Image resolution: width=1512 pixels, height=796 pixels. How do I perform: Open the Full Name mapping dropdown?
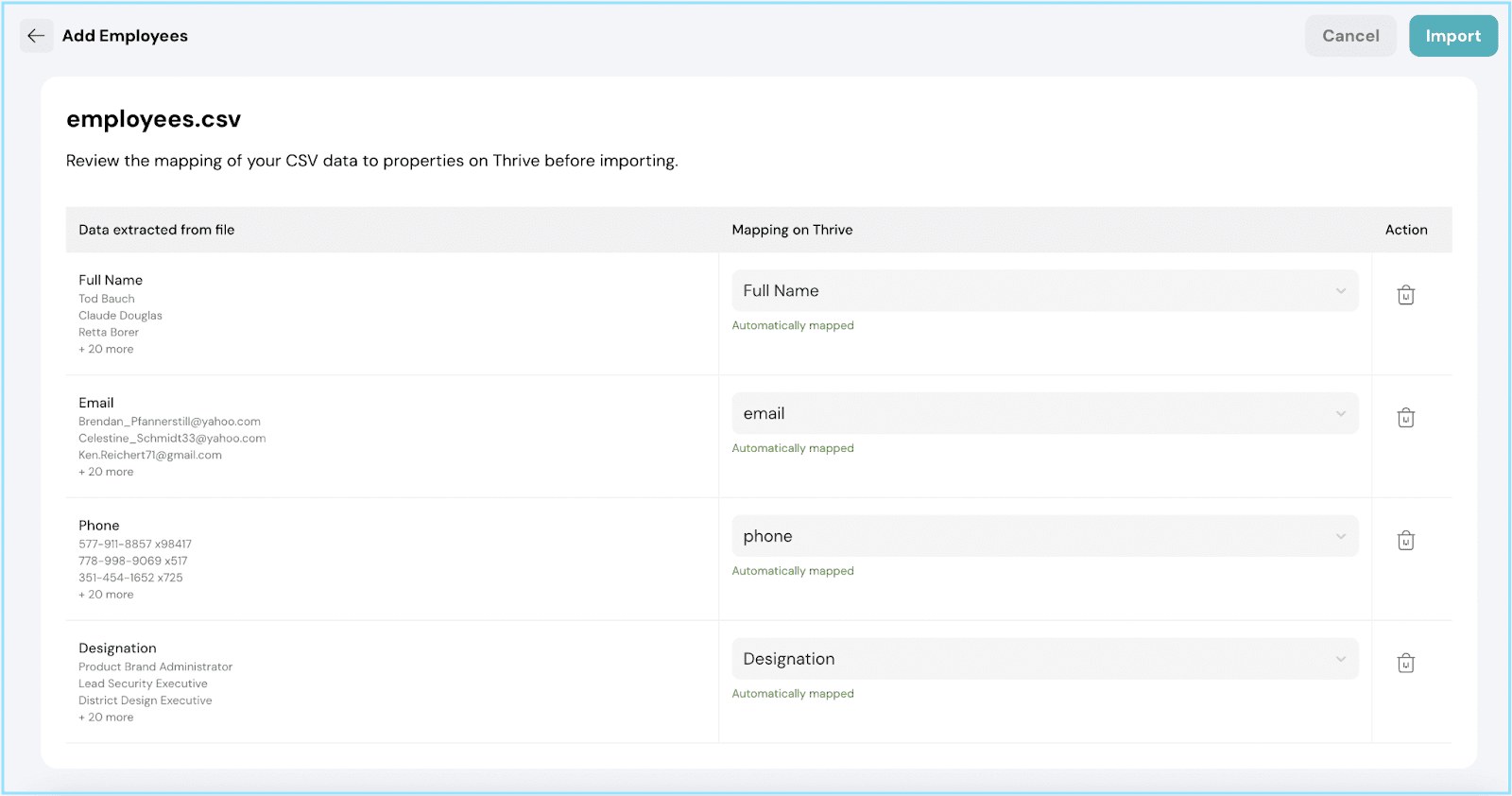pos(1044,291)
